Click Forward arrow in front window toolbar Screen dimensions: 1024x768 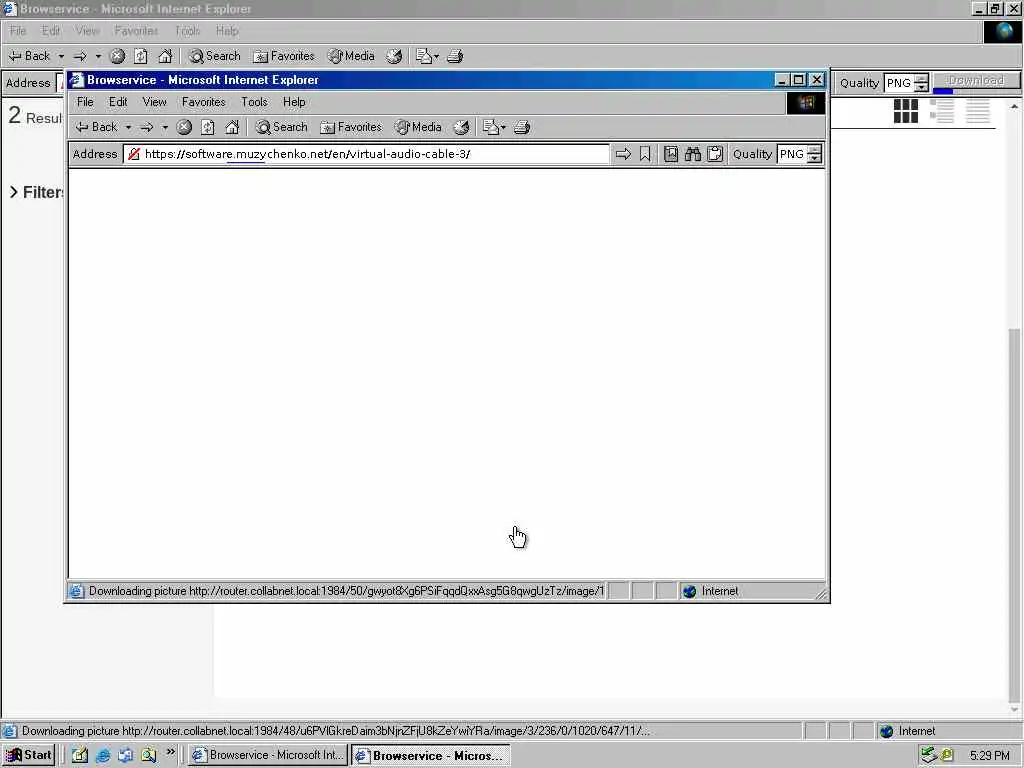[147, 127]
